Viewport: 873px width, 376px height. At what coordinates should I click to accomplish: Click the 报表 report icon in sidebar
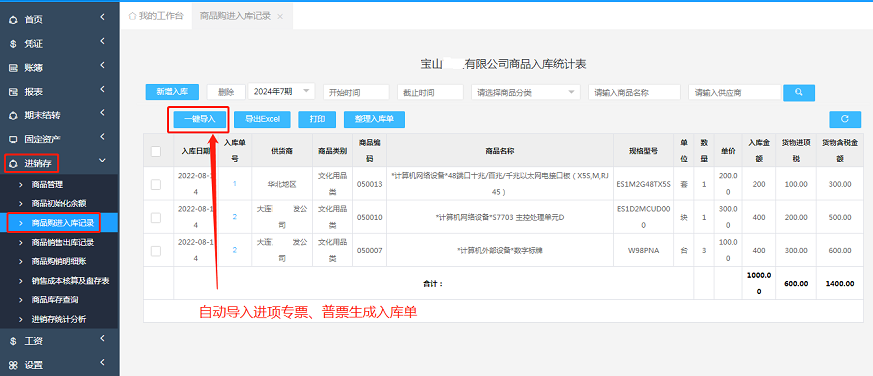[x=13, y=92]
